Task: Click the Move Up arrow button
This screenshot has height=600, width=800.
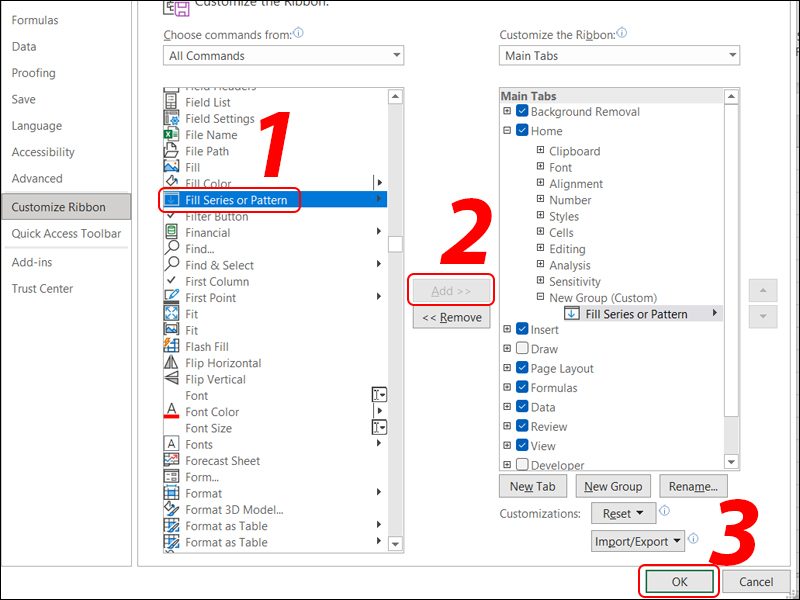Action: (x=762, y=290)
